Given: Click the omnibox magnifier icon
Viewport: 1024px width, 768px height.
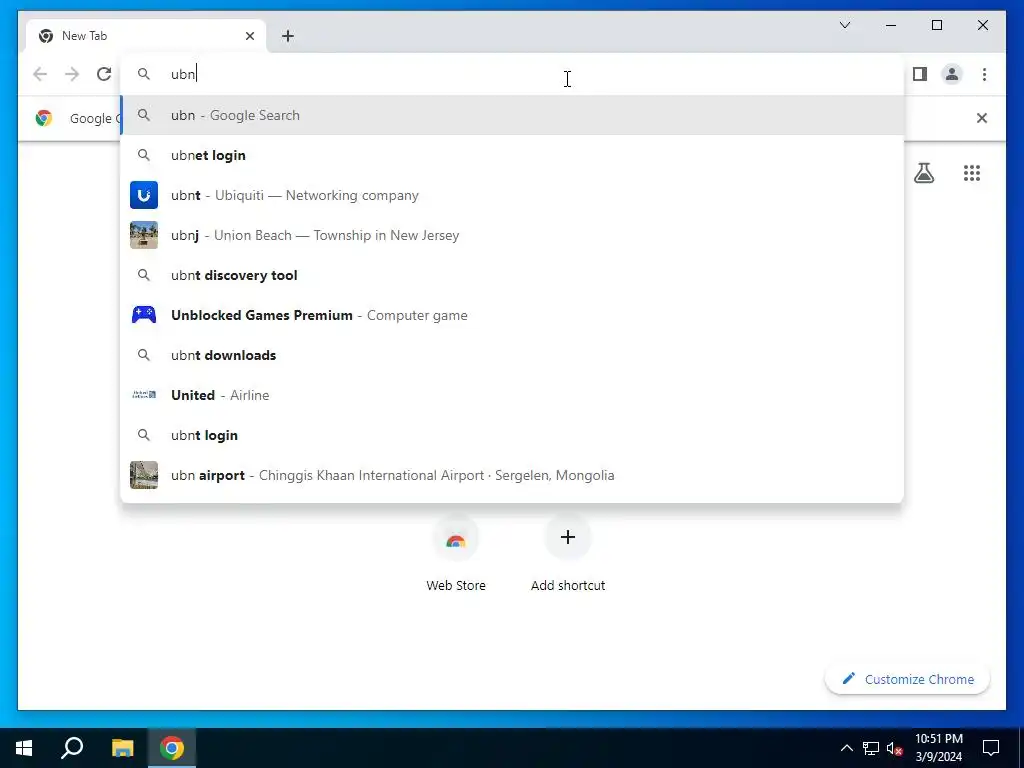Looking at the screenshot, I should point(144,74).
